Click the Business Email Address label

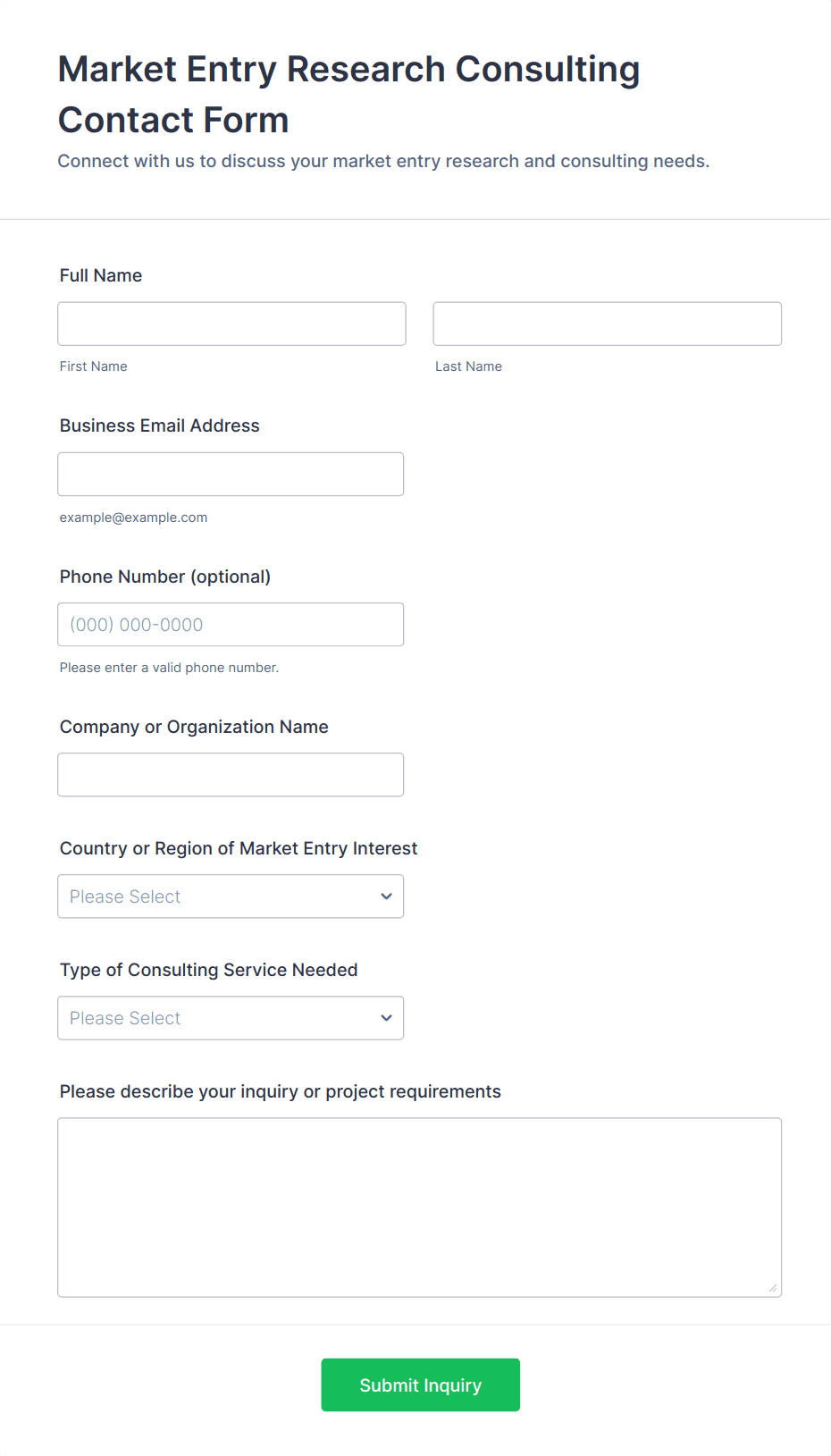160,425
